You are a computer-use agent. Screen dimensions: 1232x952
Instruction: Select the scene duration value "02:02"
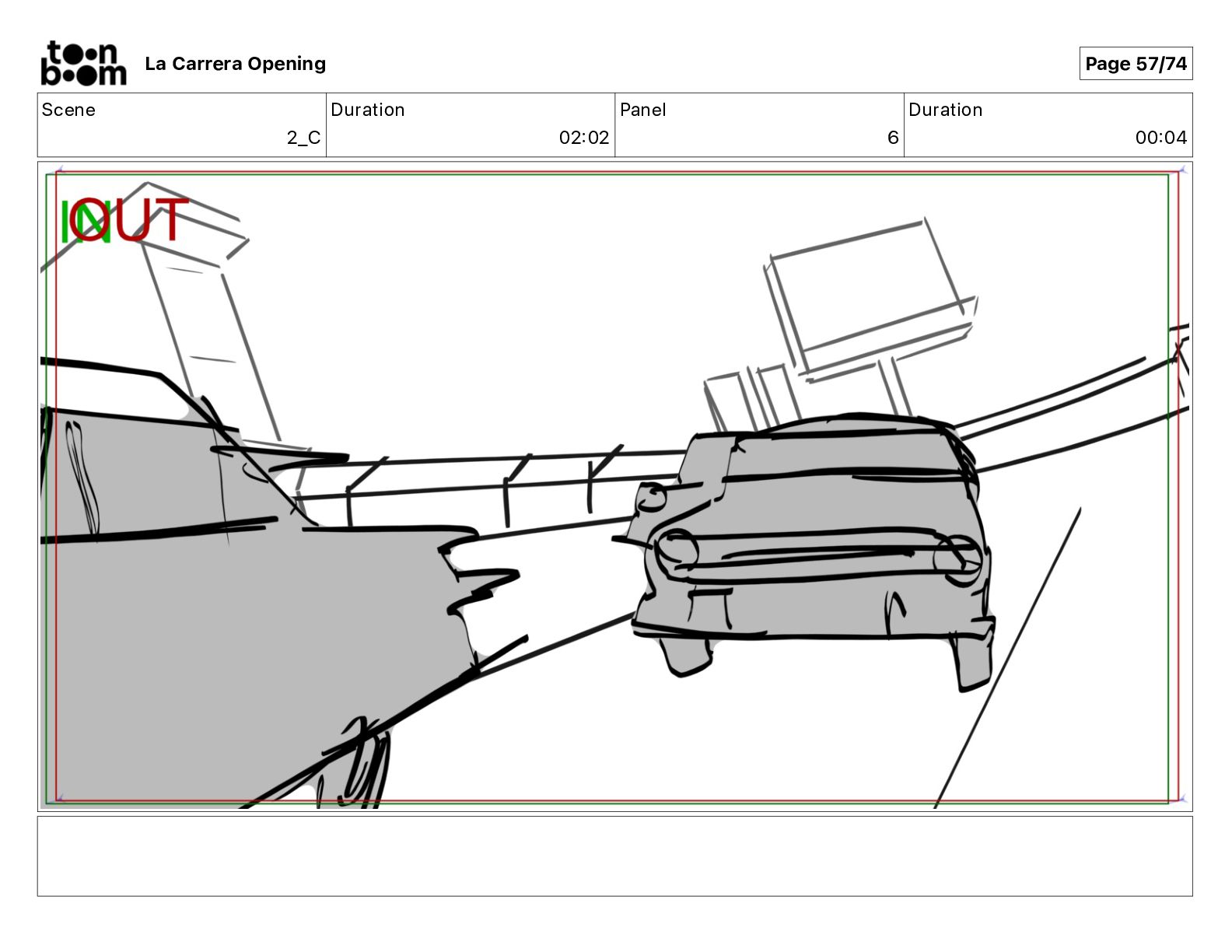584,138
